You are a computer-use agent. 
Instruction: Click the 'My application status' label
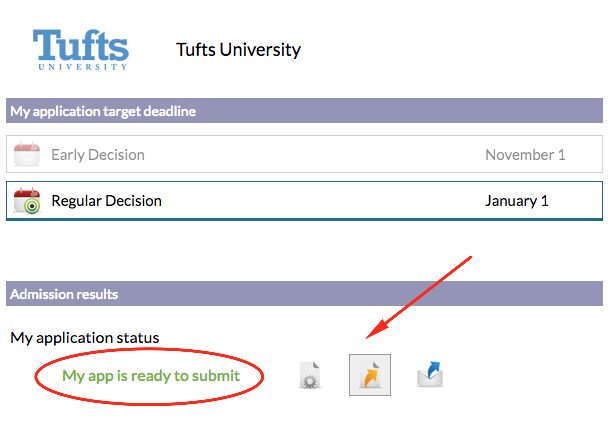tap(85, 338)
